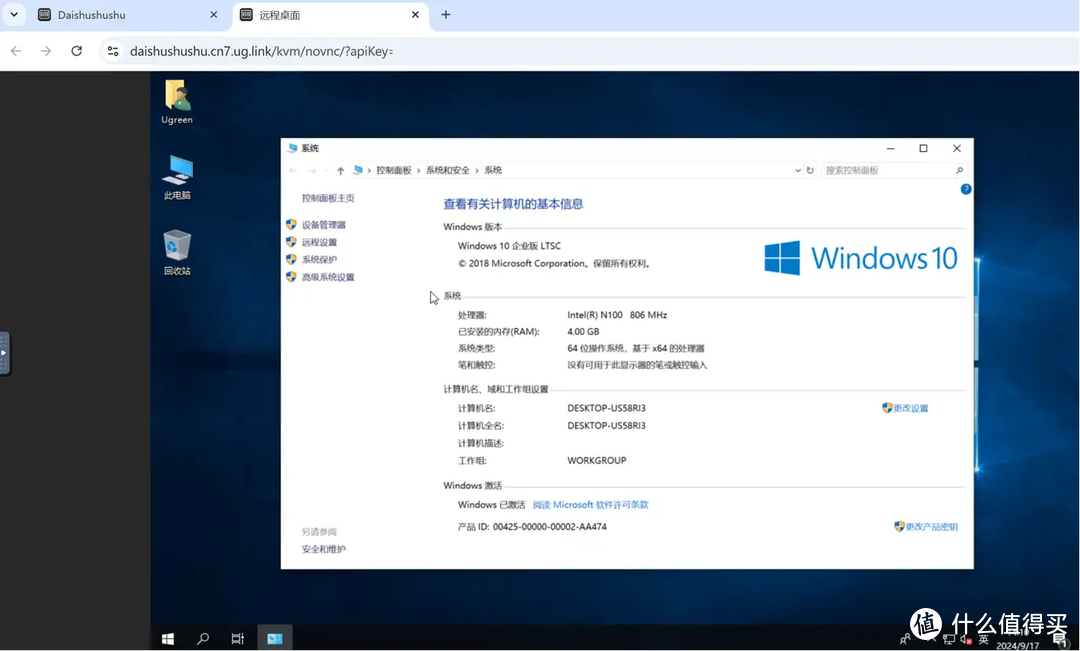This screenshot has width=1080, height=651.
Task: Navigate to 系统和安全 in the breadcrumb
Action: click(x=446, y=169)
